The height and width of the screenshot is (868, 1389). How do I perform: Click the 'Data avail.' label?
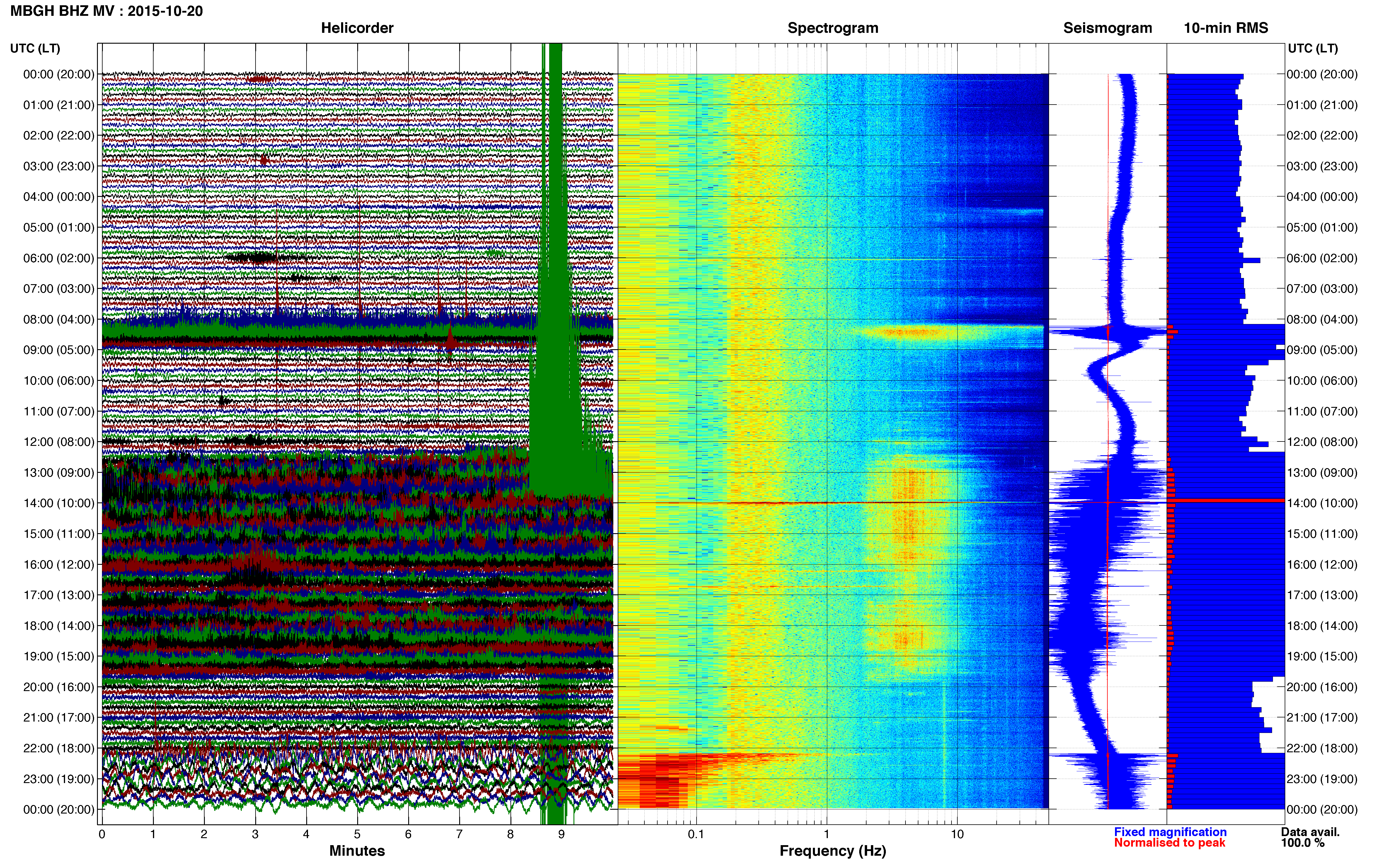pos(1310,832)
